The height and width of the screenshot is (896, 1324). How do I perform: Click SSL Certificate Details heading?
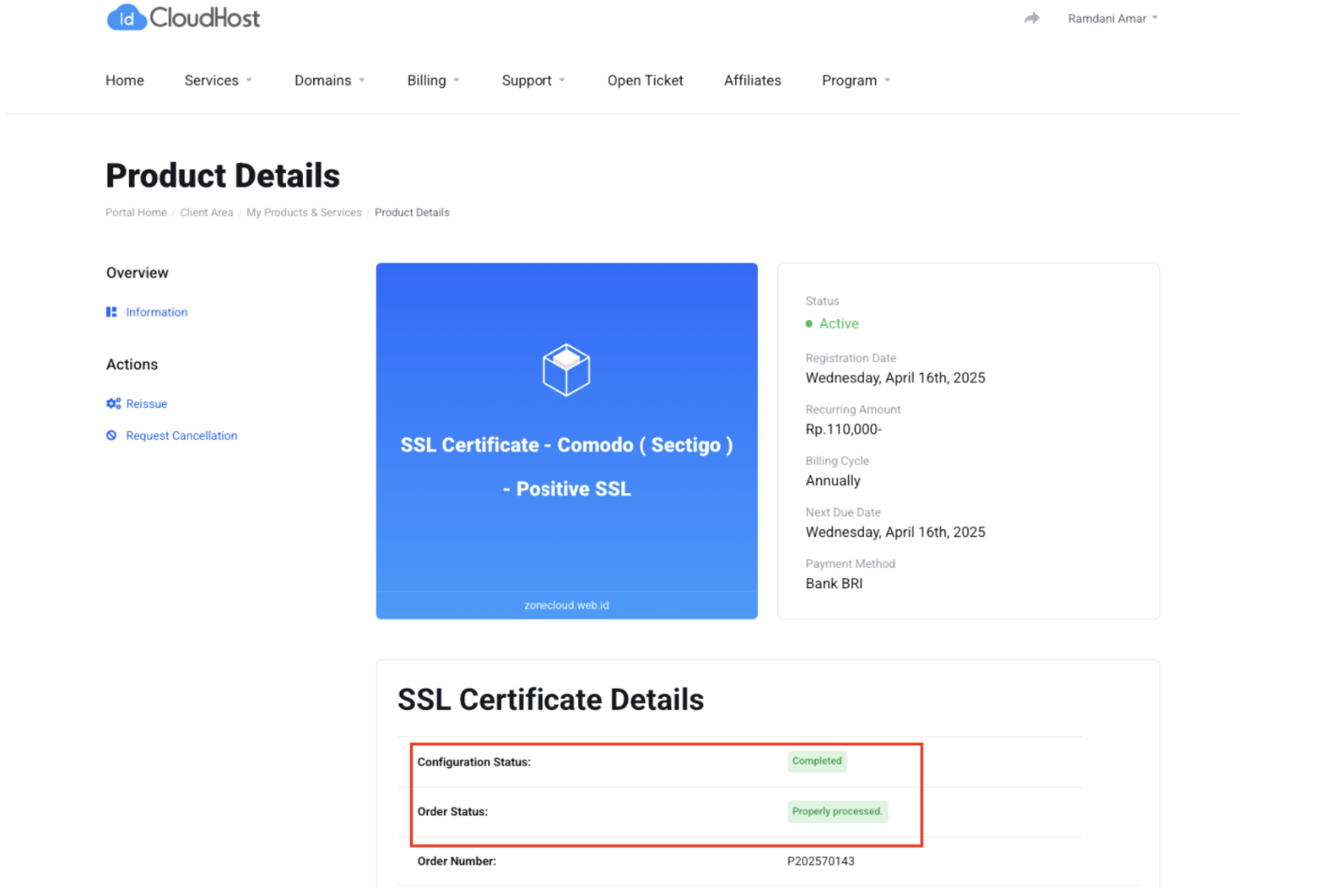click(x=551, y=699)
